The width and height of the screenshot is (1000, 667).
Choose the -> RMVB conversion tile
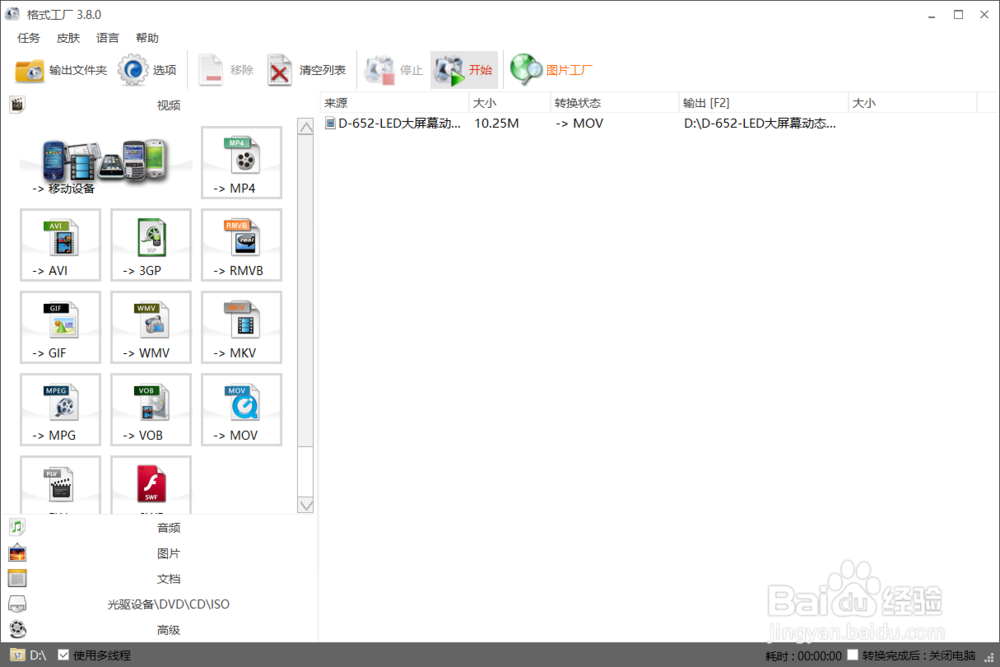click(x=241, y=245)
